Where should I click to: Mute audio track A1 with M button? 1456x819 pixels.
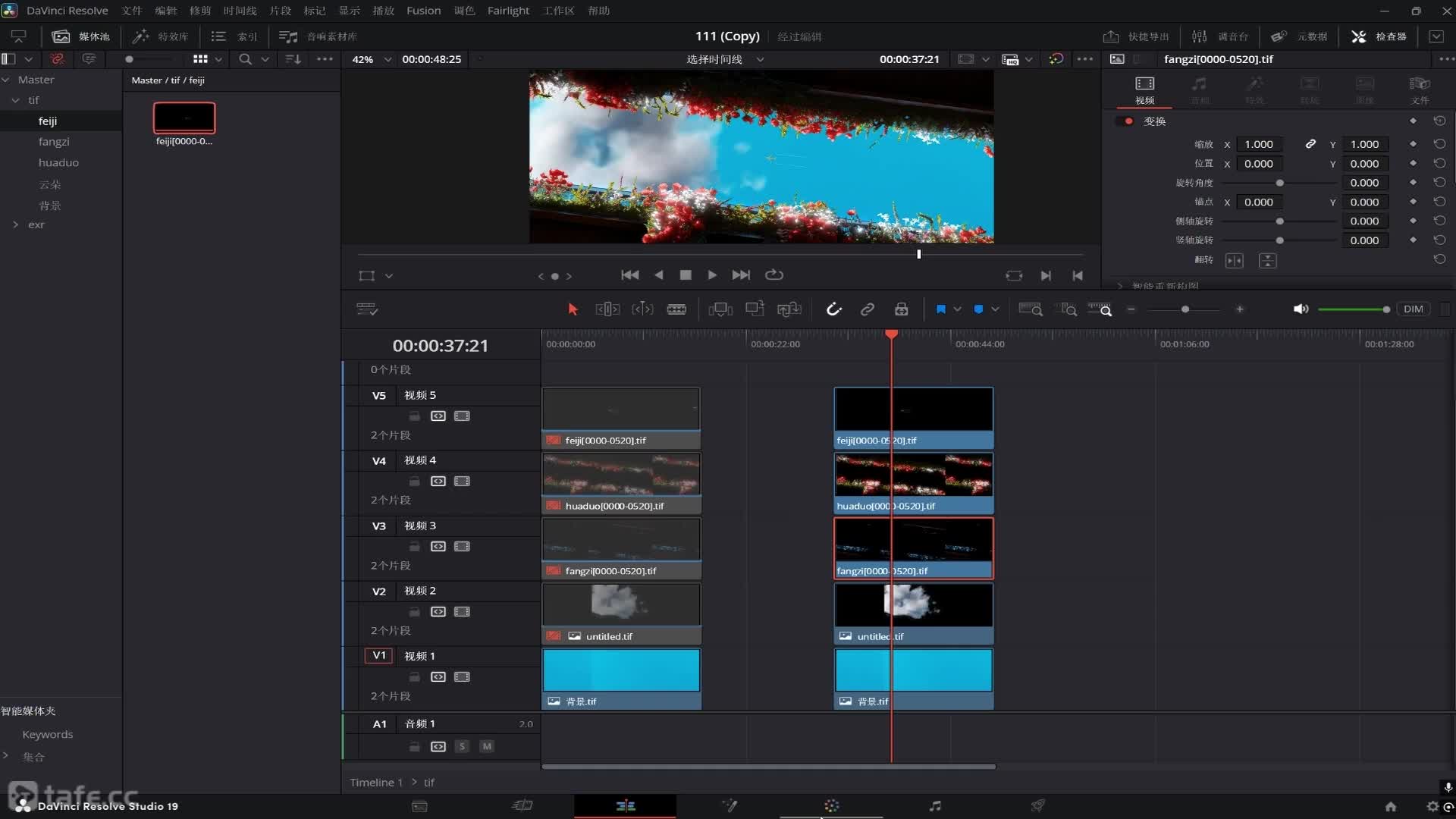point(487,747)
